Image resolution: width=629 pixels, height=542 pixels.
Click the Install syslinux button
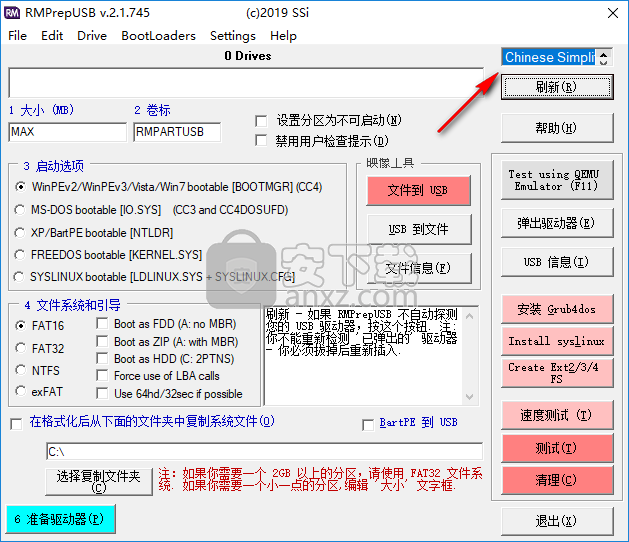click(x=557, y=341)
